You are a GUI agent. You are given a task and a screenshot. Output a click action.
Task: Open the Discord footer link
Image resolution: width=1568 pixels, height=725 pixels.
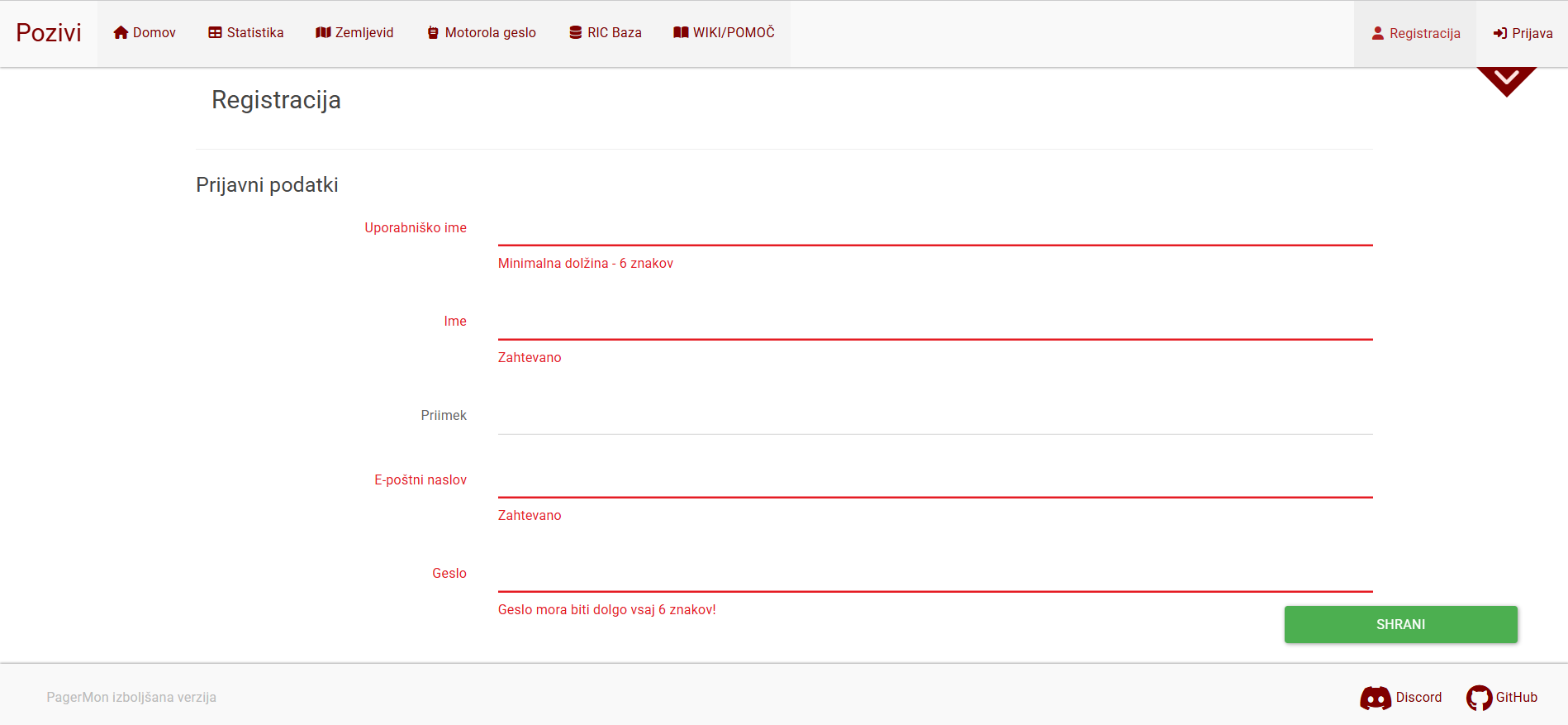[x=1400, y=698]
